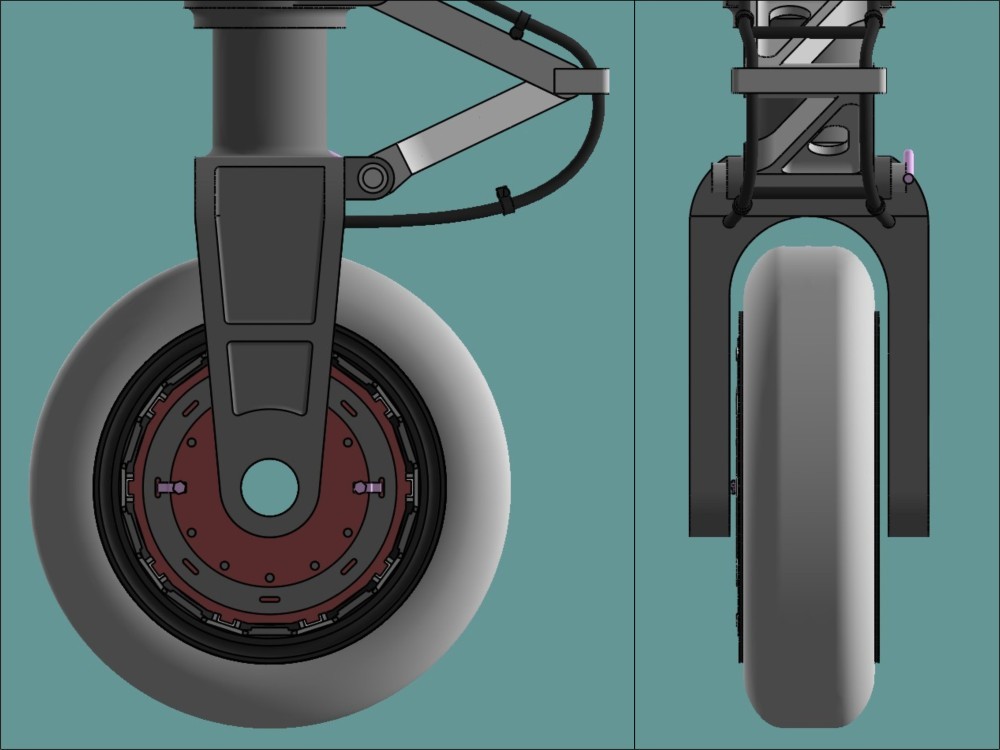Click the black hydraulic hose loop
This screenshot has height=750, width=1000.
(597, 120)
